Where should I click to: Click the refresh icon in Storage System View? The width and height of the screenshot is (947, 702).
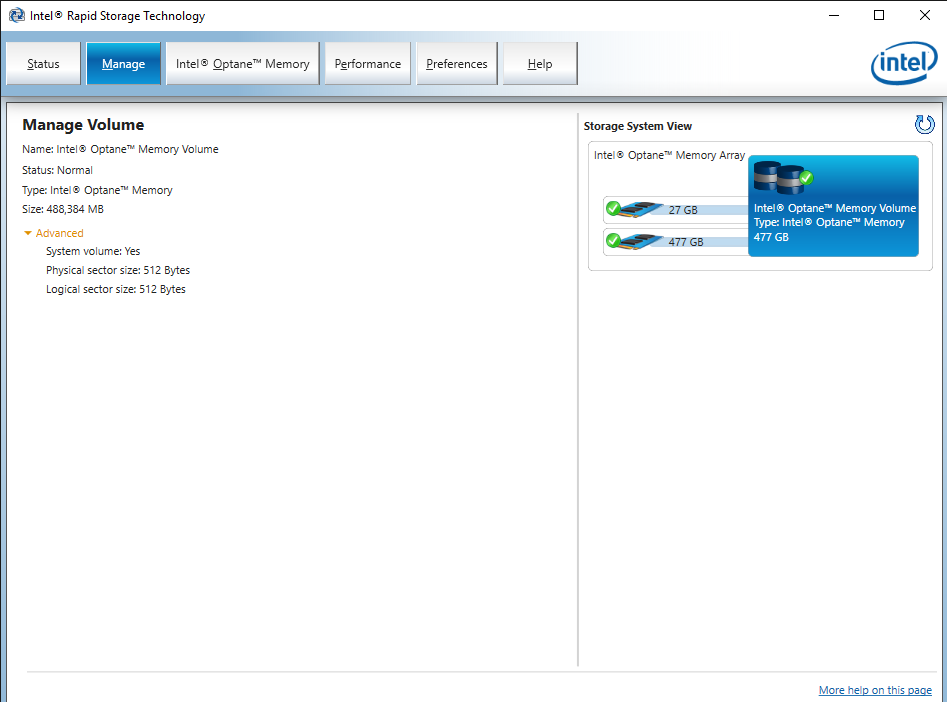tap(924, 124)
